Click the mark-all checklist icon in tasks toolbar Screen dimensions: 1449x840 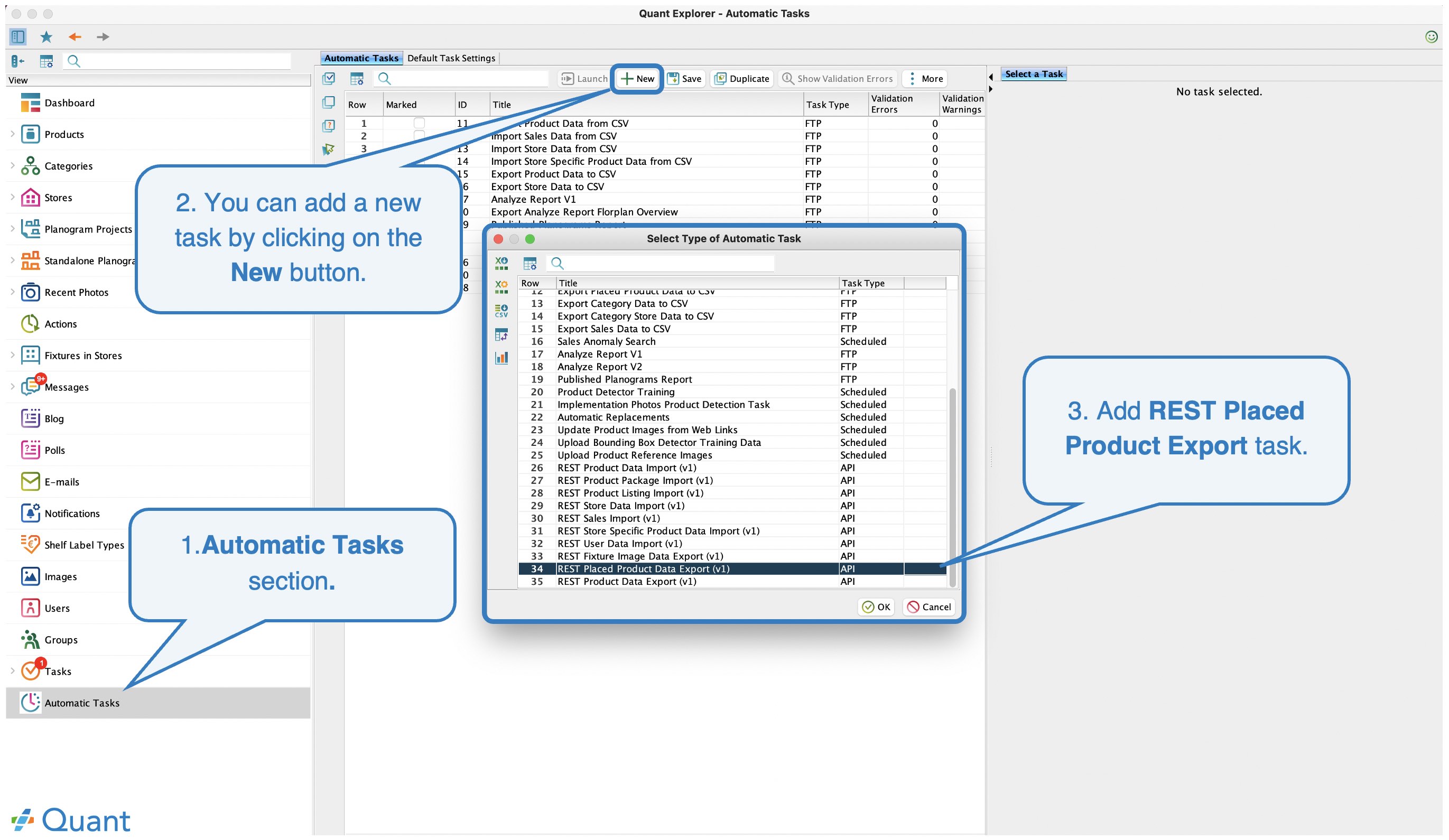tap(329, 79)
